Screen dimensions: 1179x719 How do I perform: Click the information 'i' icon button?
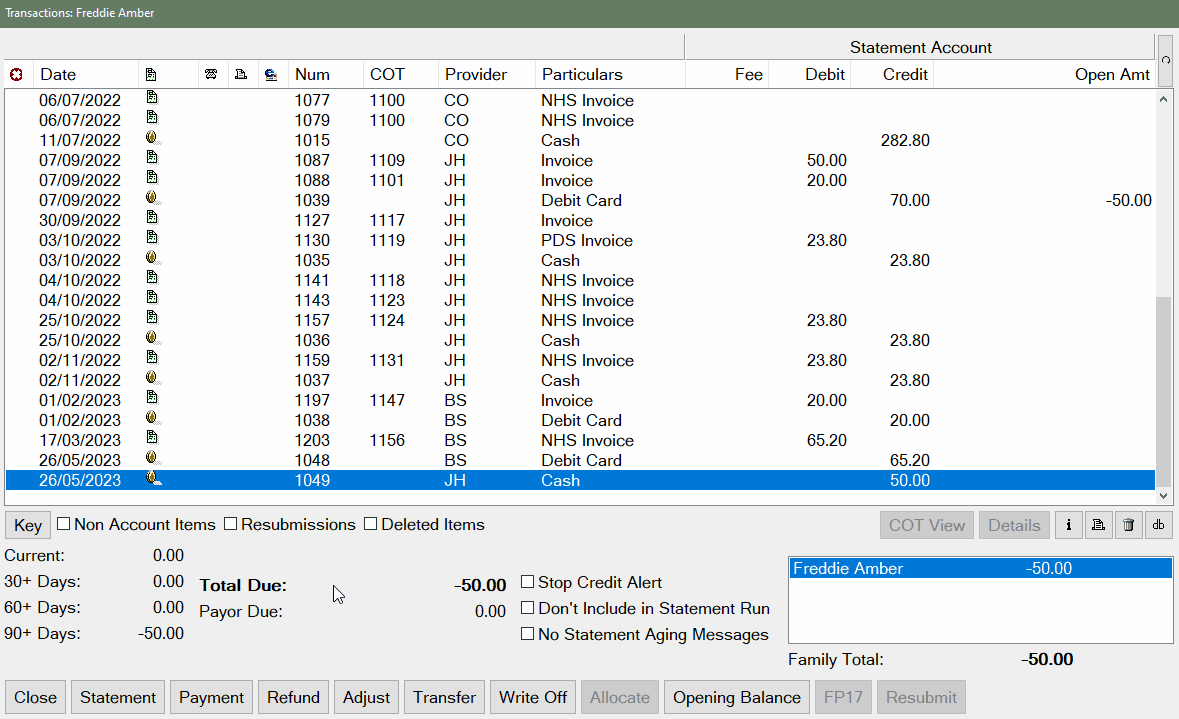tap(1068, 525)
